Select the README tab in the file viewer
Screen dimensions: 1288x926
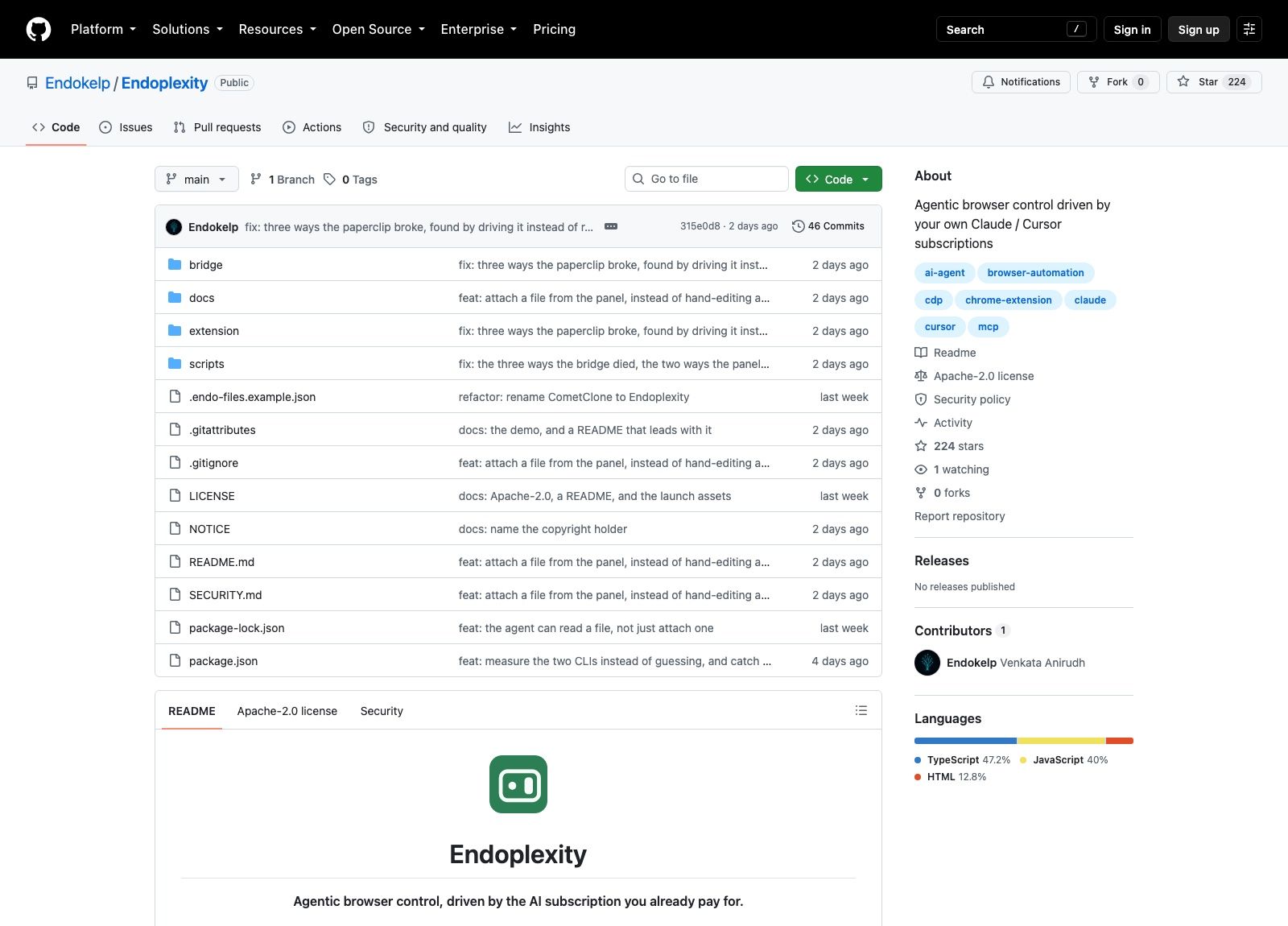coord(192,711)
